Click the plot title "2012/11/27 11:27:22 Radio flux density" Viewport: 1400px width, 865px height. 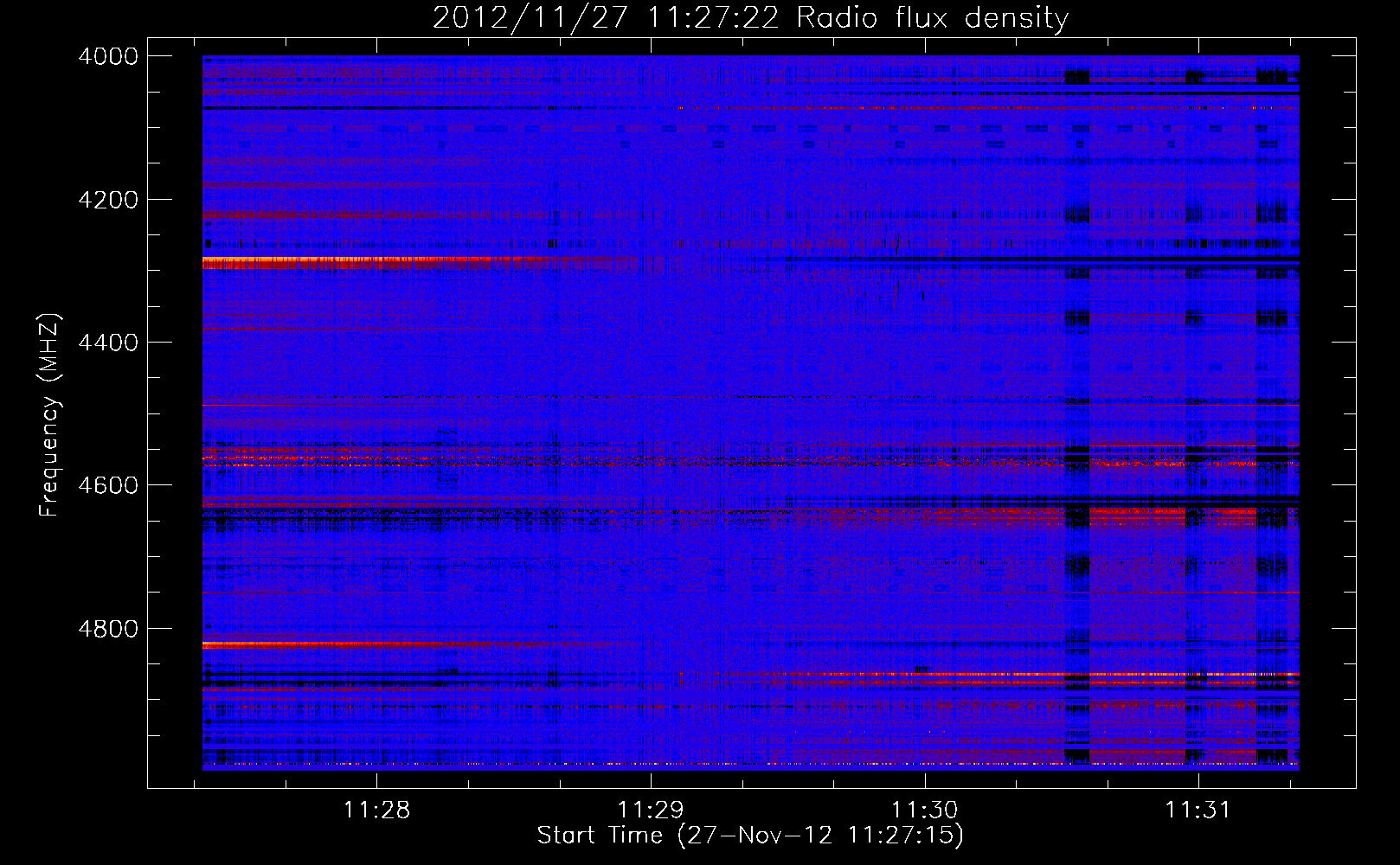(x=750, y=17)
